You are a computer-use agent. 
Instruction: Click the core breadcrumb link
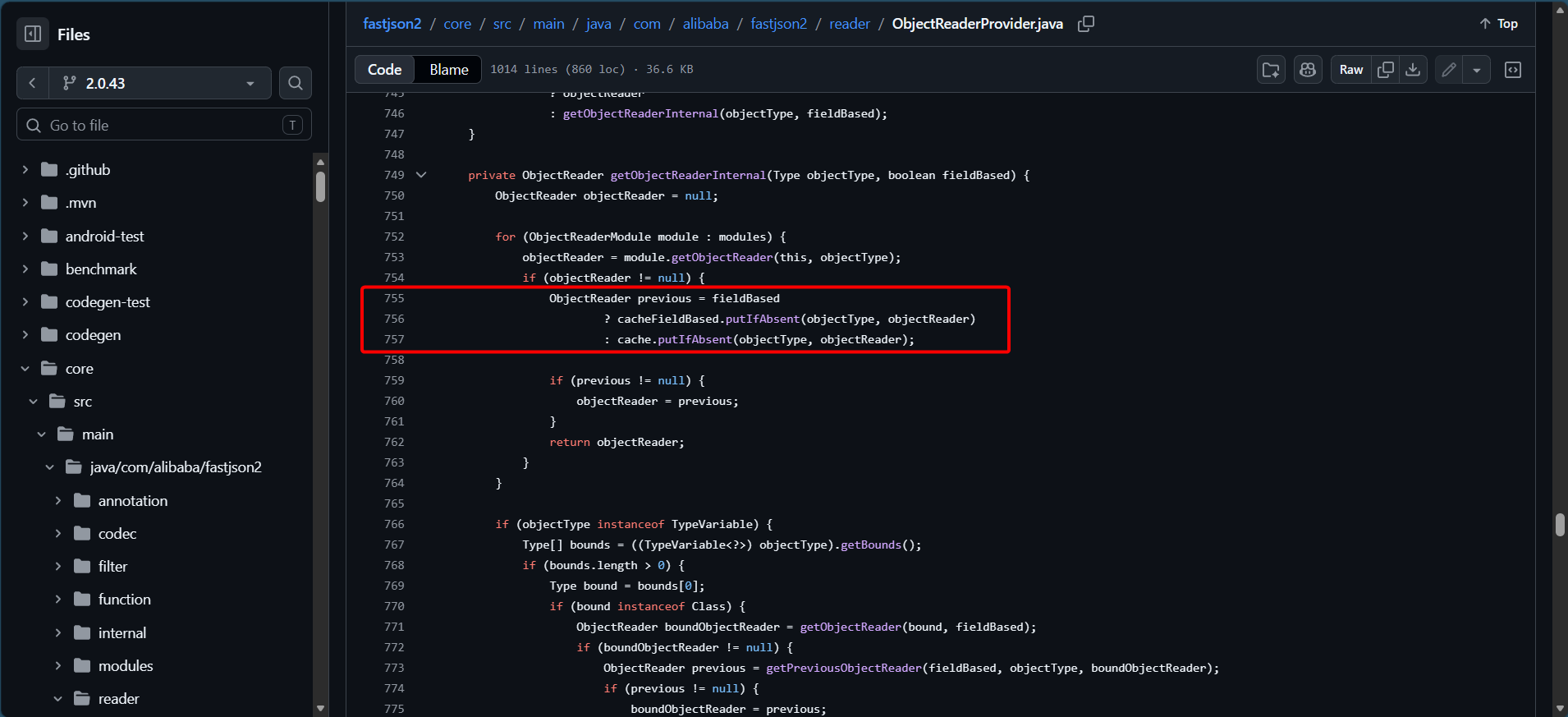click(x=457, y=24)
